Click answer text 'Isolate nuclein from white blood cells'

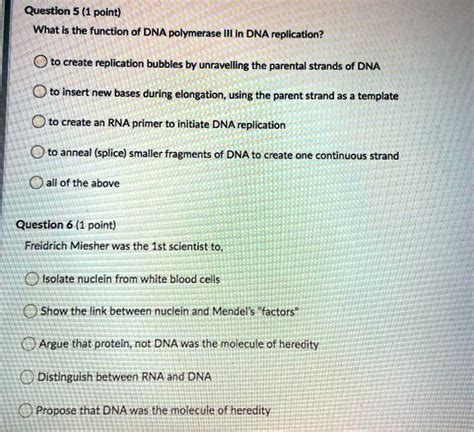(131, 279)
